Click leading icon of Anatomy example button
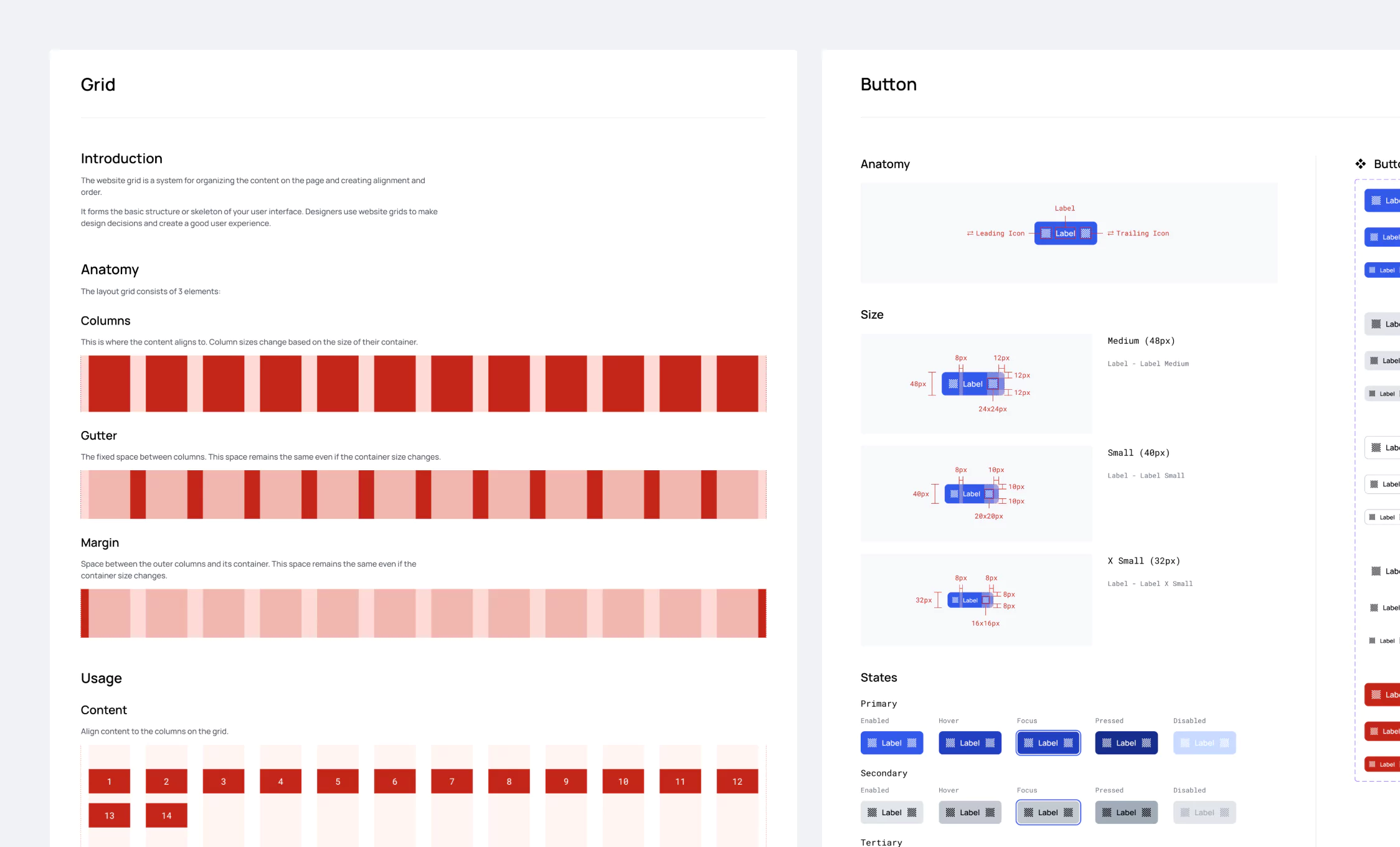 [x=1046, y=234]
